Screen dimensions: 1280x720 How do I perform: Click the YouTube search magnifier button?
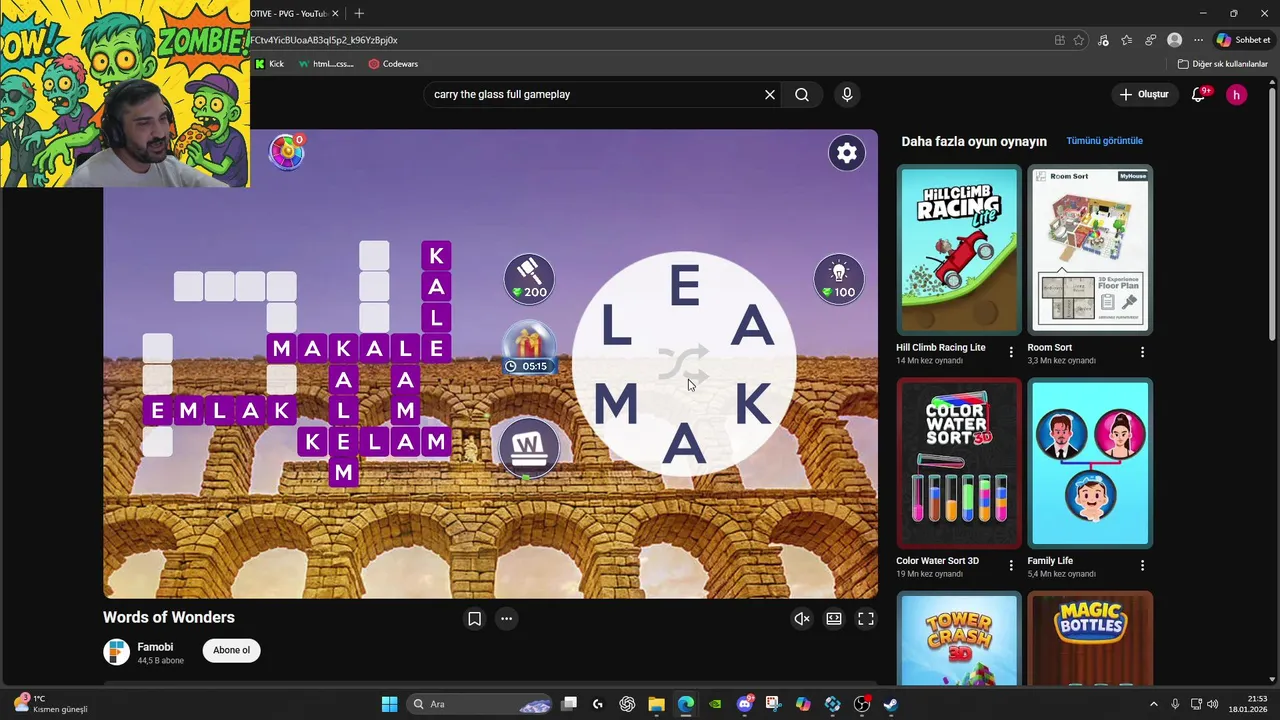coord(802,94)
